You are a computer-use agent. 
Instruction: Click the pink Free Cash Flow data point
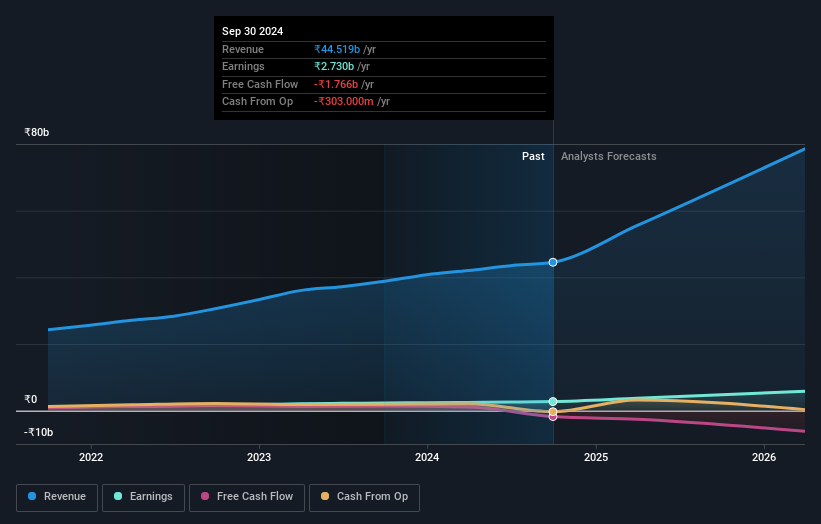coord(553,417)
